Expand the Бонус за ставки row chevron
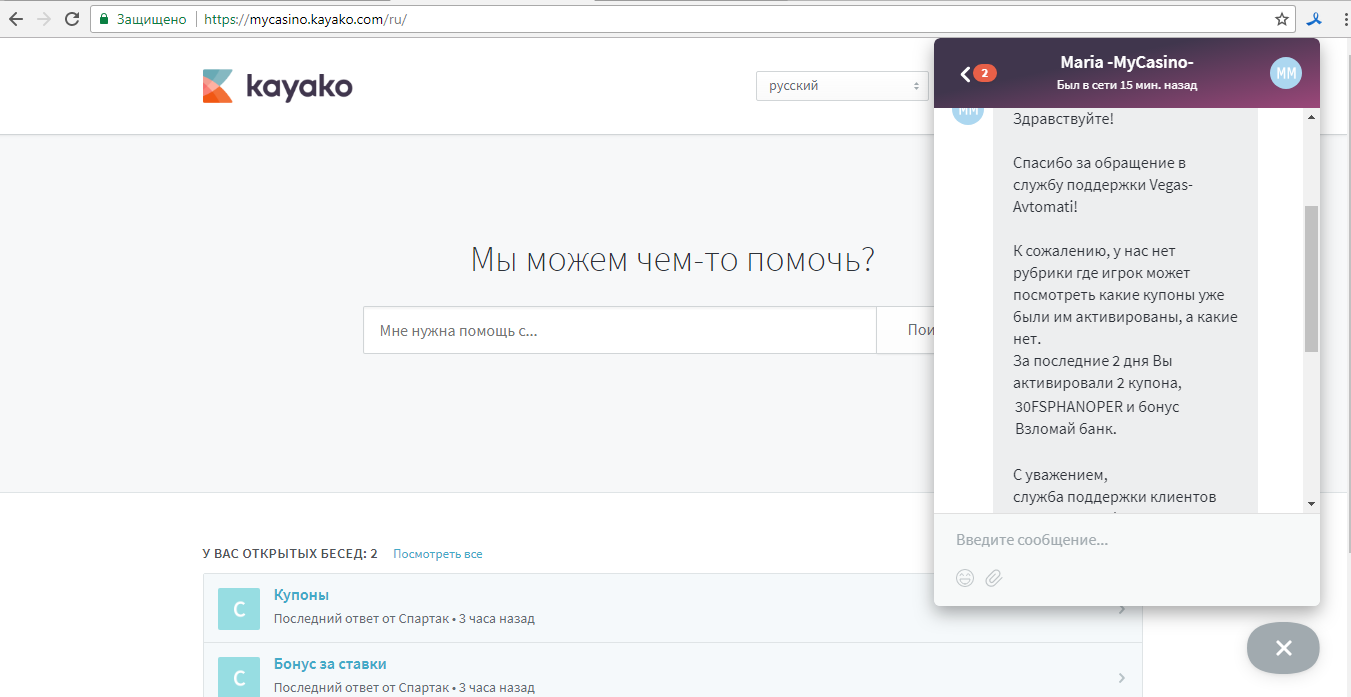1351x697 pixels. click(x=1122, y=678)
